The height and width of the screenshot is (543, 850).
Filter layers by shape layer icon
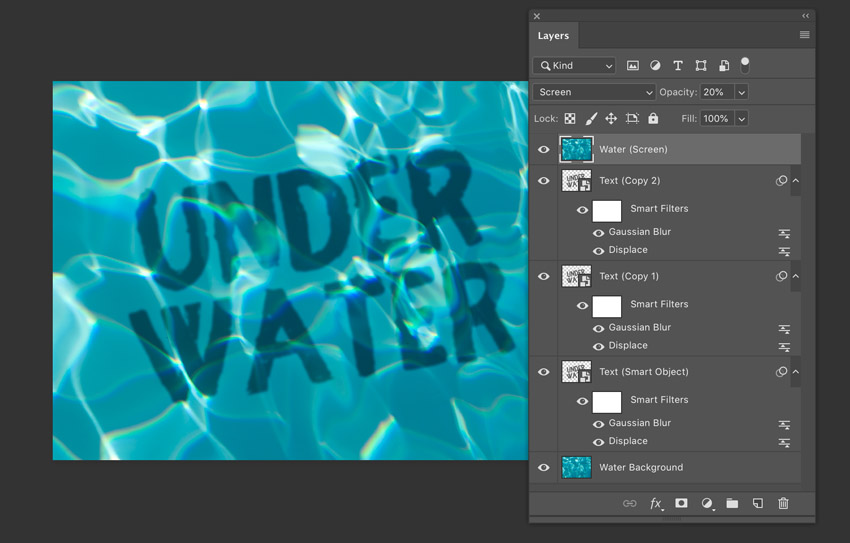[x=701, y=66]
